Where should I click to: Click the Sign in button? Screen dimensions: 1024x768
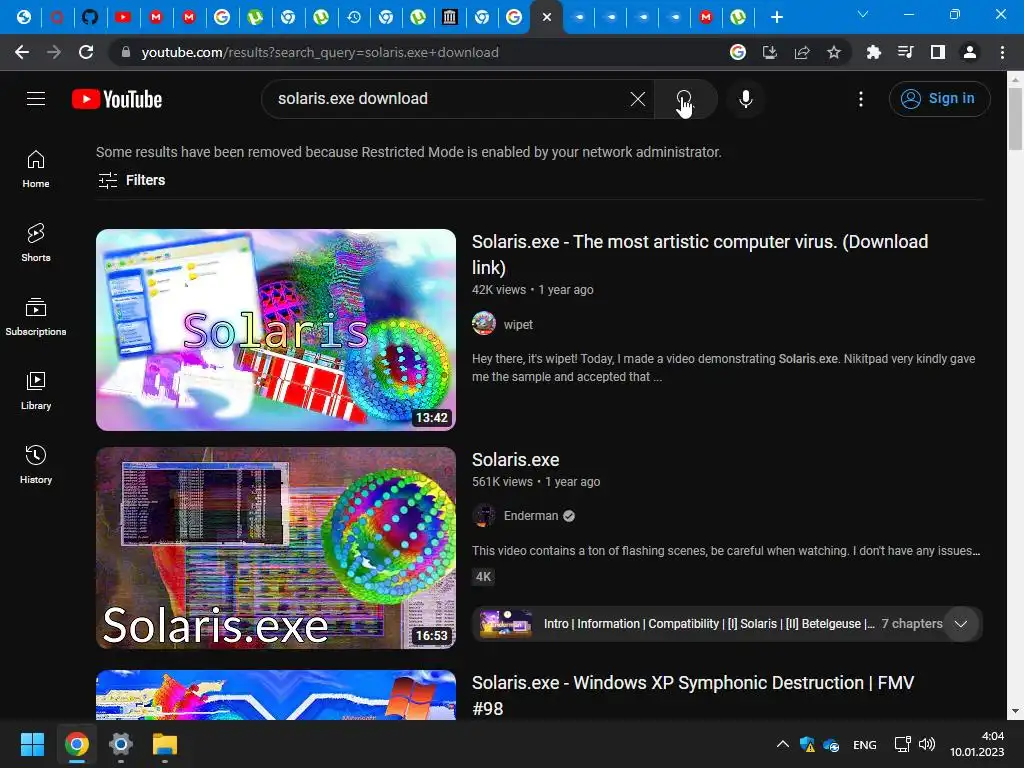(x=939, y=99)
